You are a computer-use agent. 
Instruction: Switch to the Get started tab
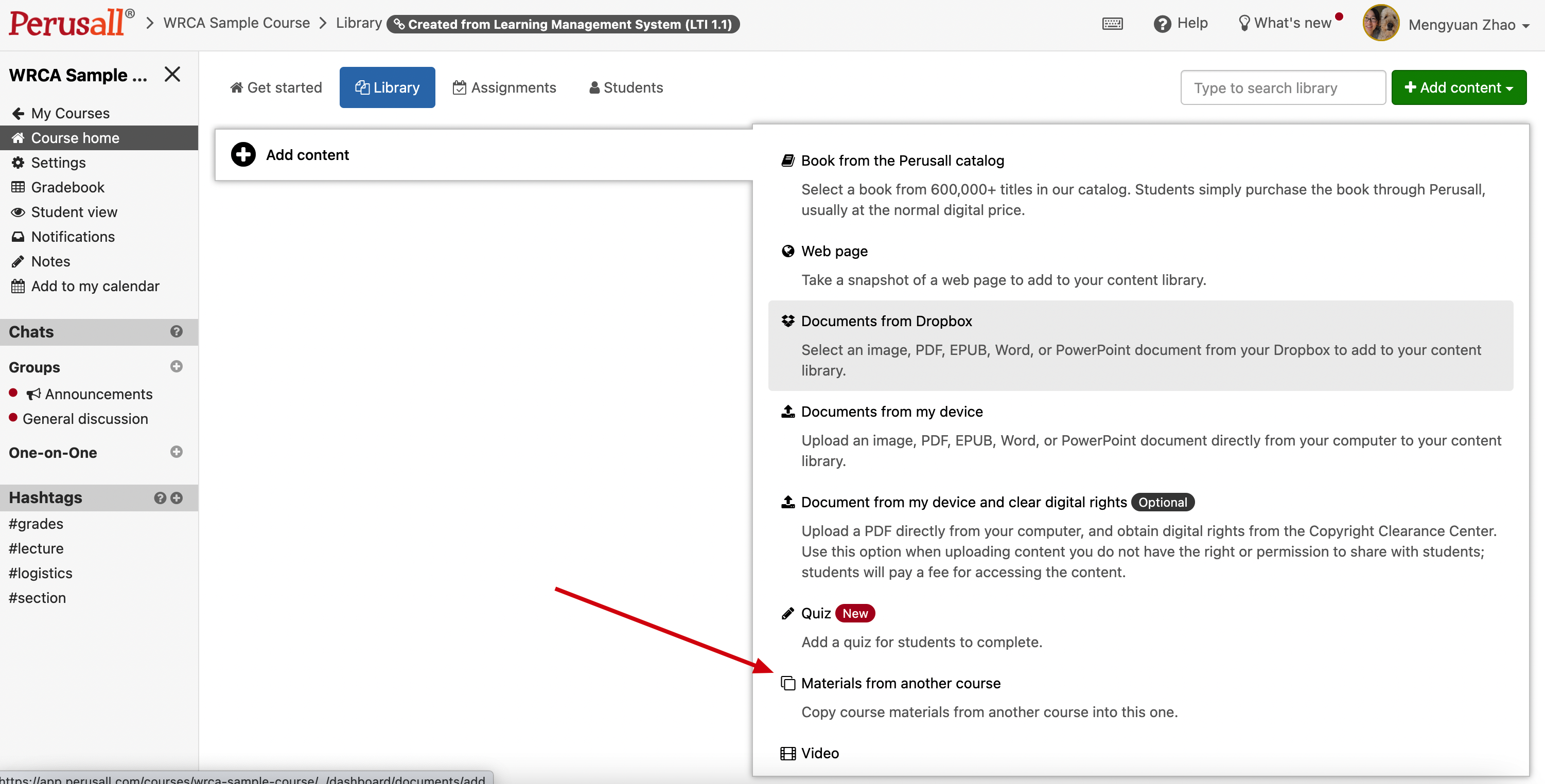click(x=276, y=87)
